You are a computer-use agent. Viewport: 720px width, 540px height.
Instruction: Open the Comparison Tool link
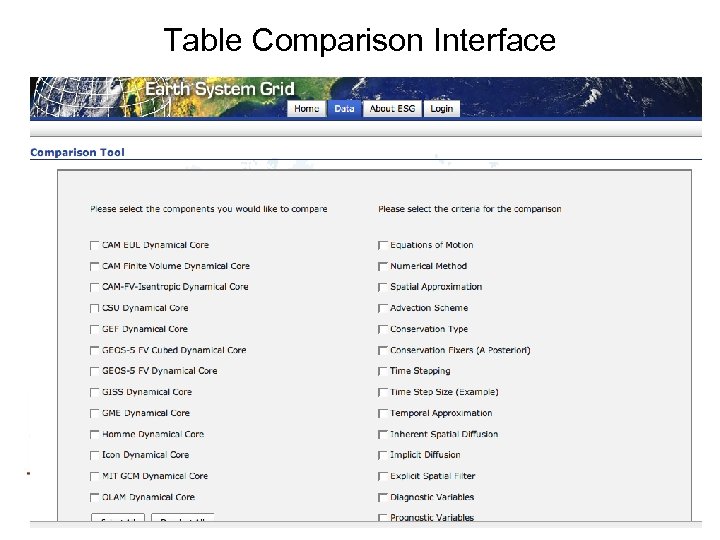coord(77,153)
